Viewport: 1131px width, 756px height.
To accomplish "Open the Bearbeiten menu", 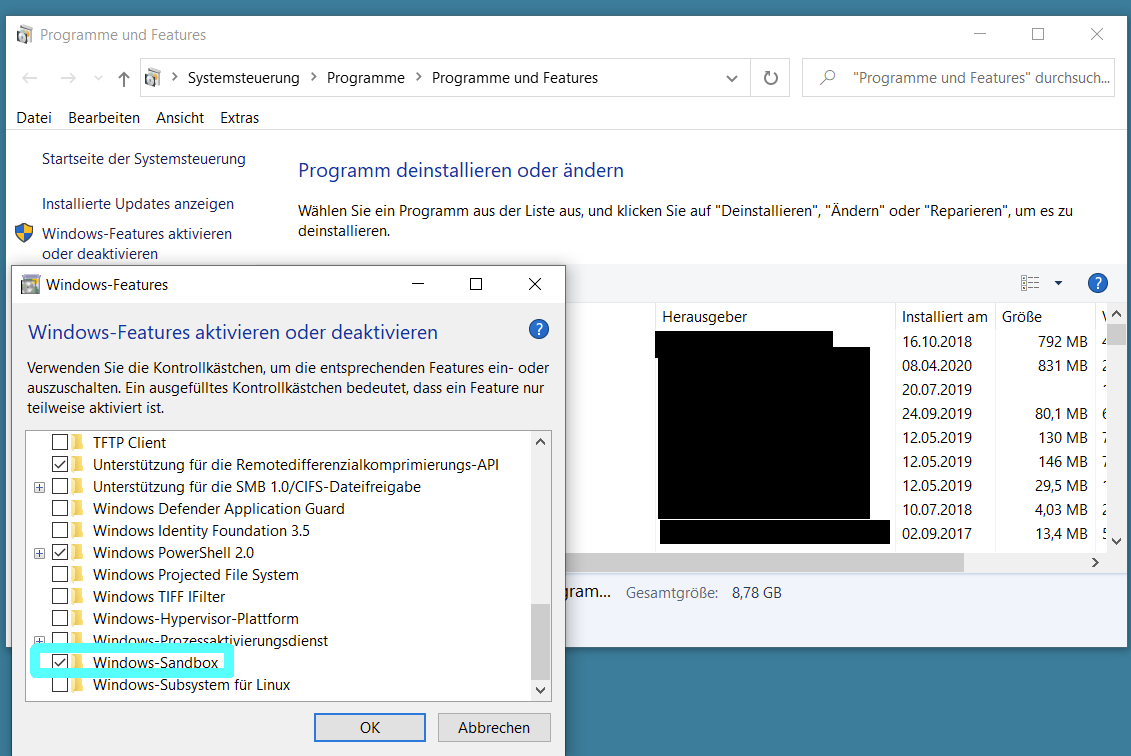I will [104, 118].
